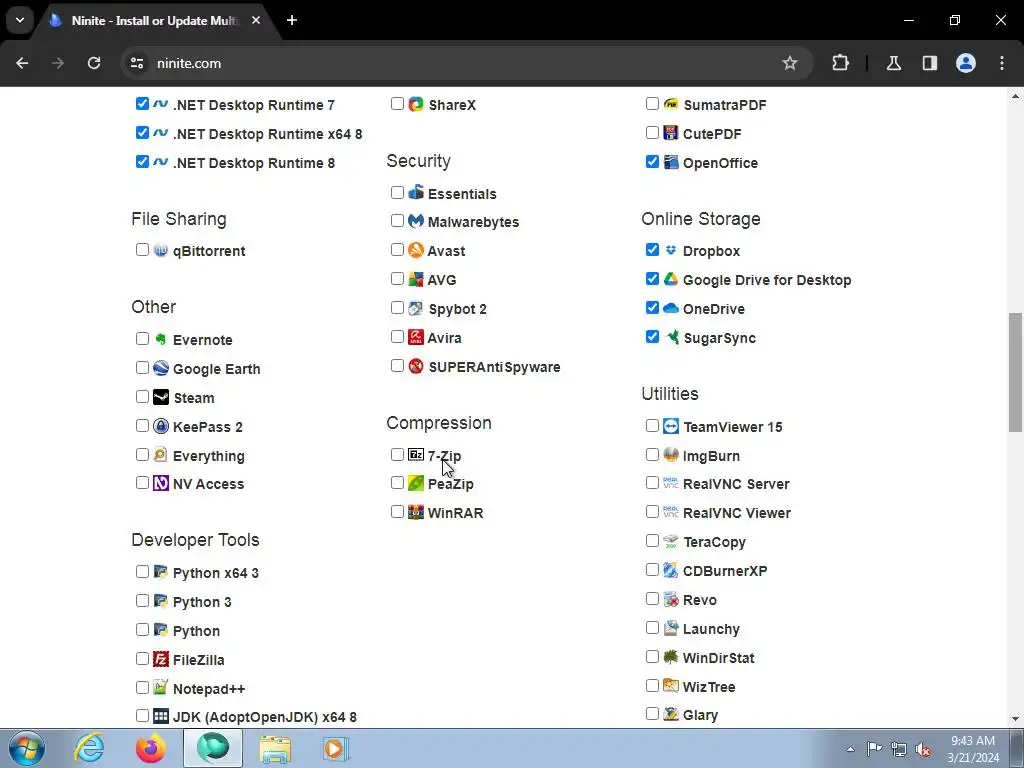Image resolution: width=1024 pixels, height=768 pixels.
Task: Check the Python x64 3 checkbox
Action: [142, 571]
